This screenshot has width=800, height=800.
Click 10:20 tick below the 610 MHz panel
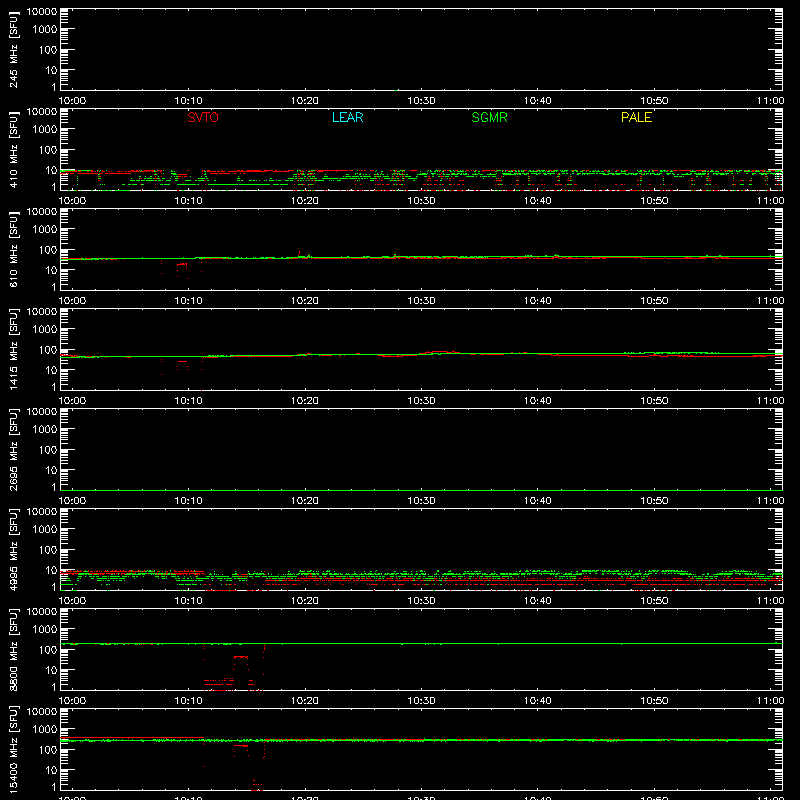coord(305,301)
